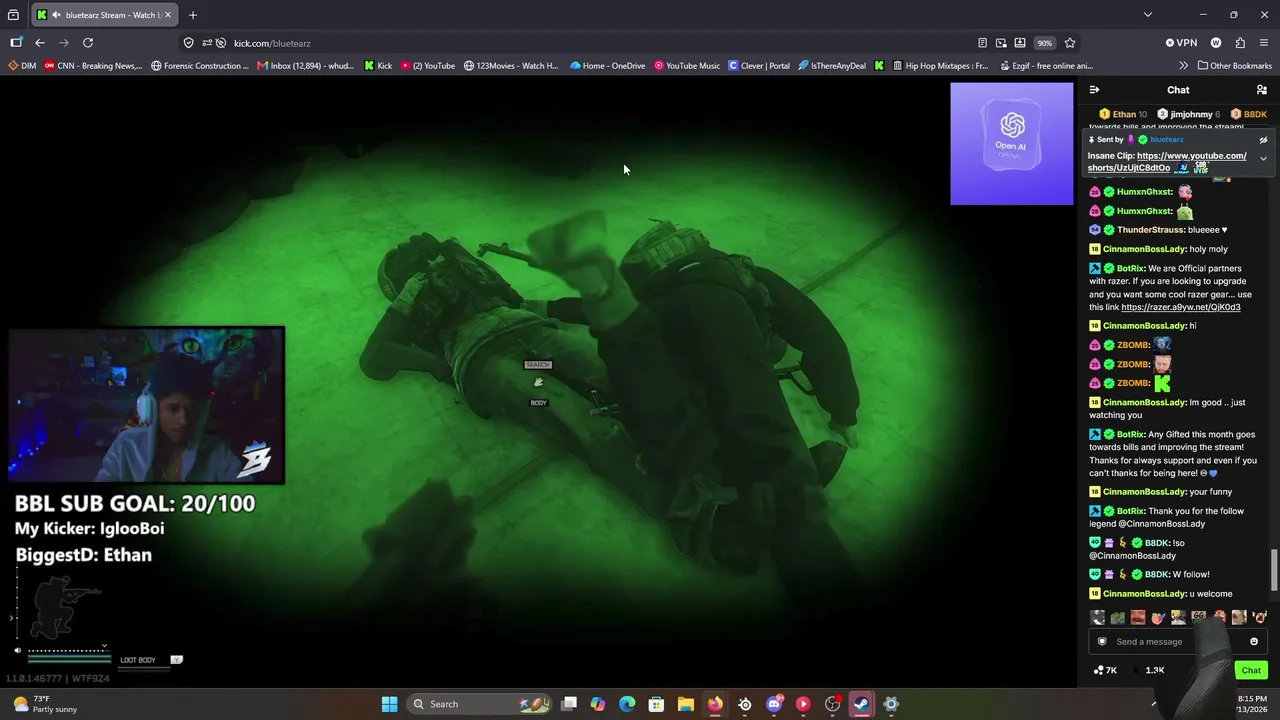This screenshot has width=1280, height=720.
Task: Expand the pinned Insane Clip message
Action: (x=1263, y=159)
